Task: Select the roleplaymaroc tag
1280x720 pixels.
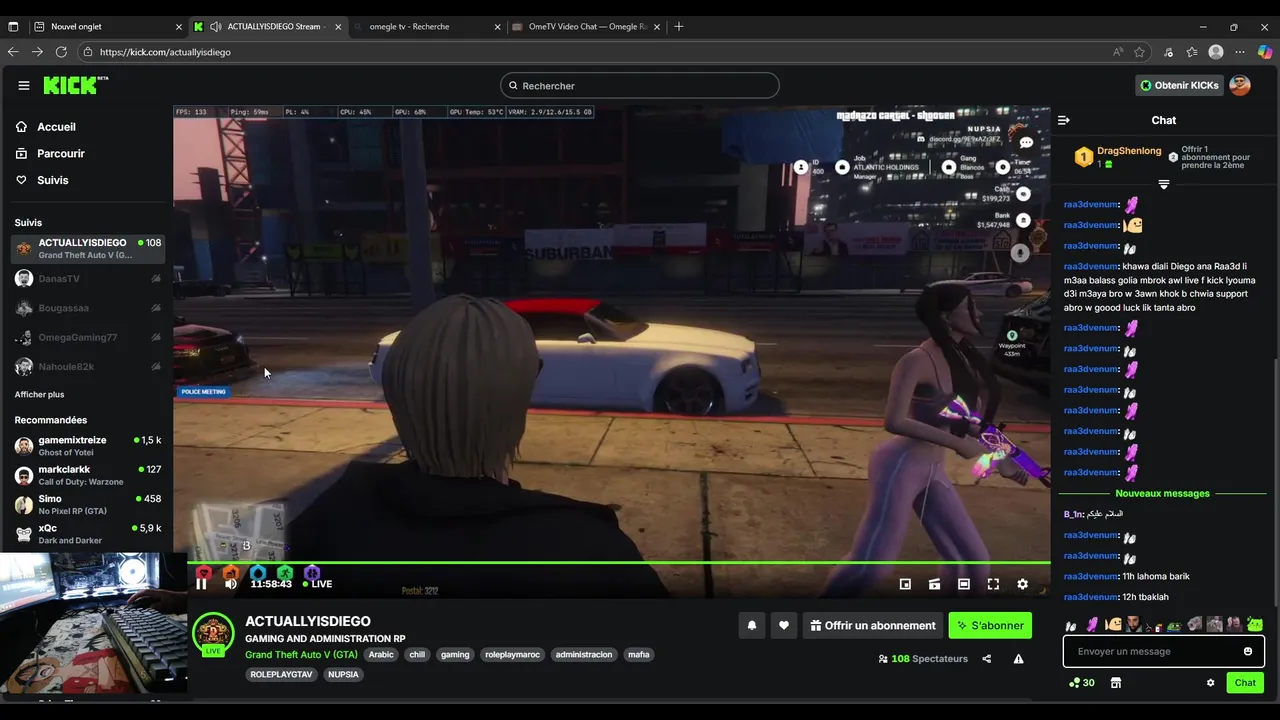Action: coord(512,655)
